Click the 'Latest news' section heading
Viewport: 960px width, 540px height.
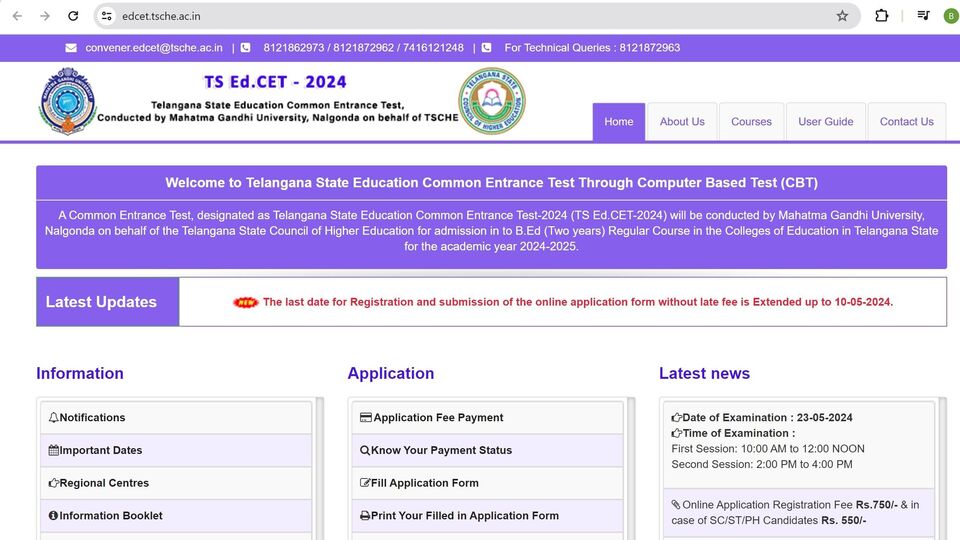(x=704, y=373)
